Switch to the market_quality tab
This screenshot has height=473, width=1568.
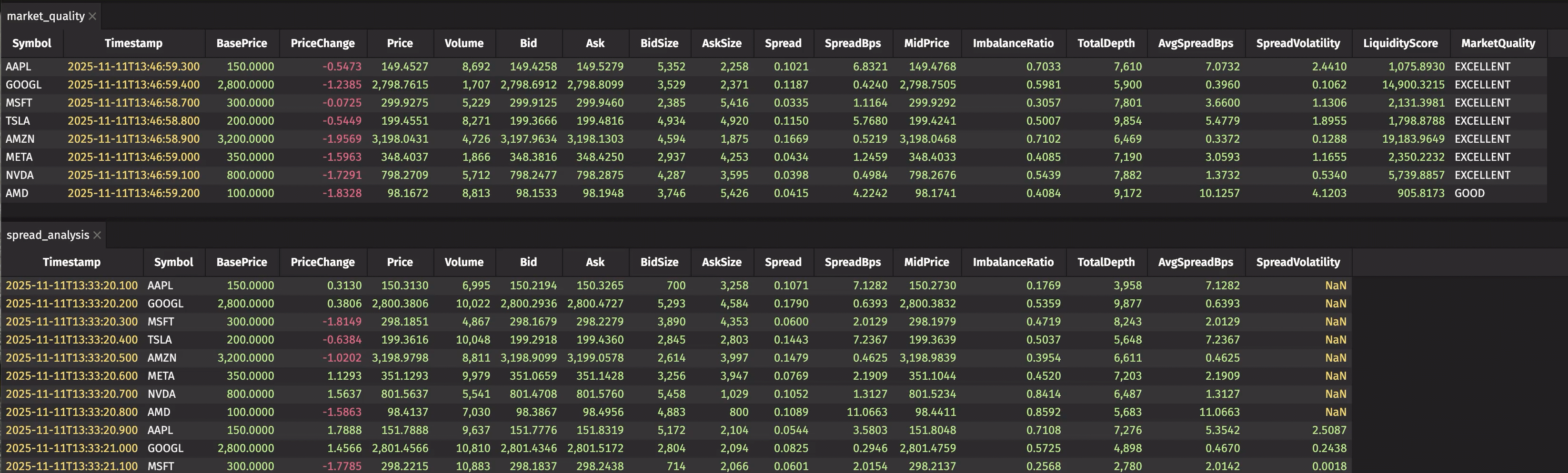(x=45, y=16)
